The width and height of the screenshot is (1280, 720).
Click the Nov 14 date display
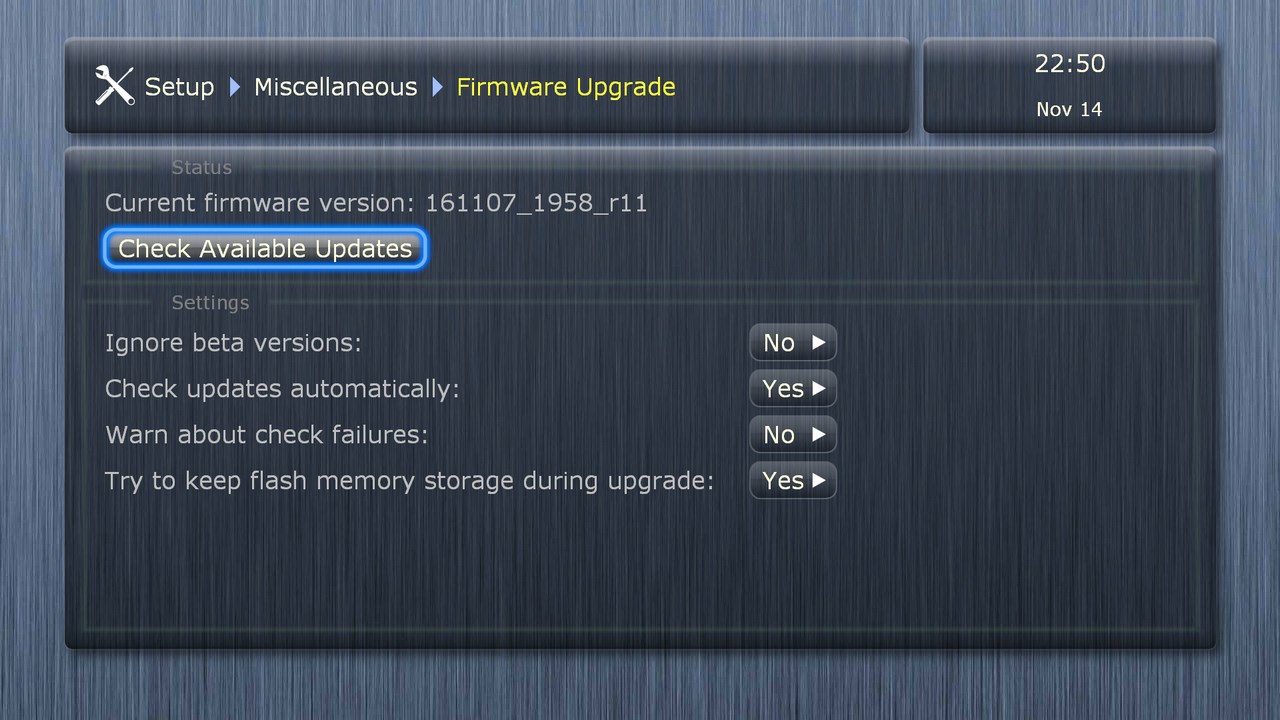coord(1069,109)
